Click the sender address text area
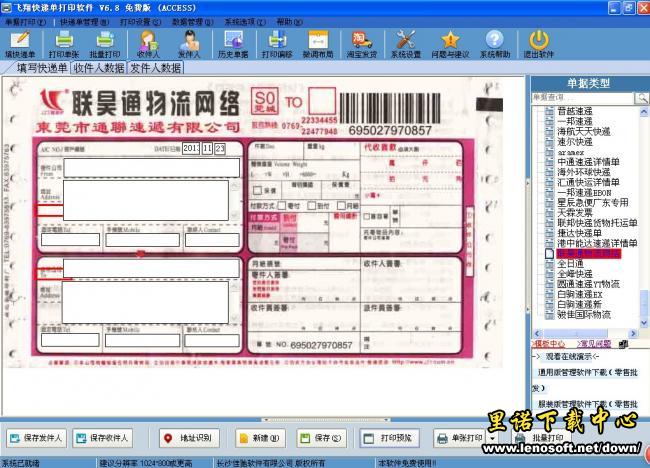The image size is (650, 468). [x=146, y=200]
